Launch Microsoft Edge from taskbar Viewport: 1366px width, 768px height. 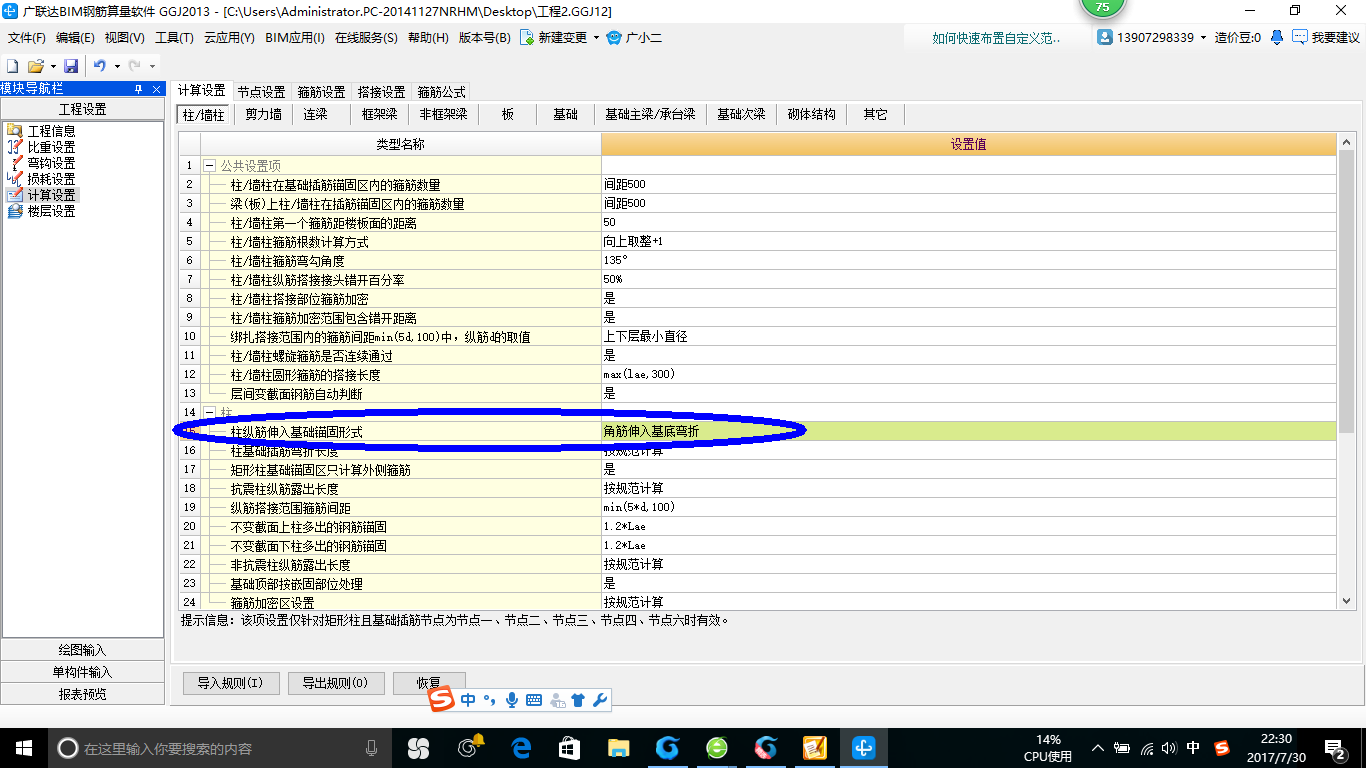521,747
